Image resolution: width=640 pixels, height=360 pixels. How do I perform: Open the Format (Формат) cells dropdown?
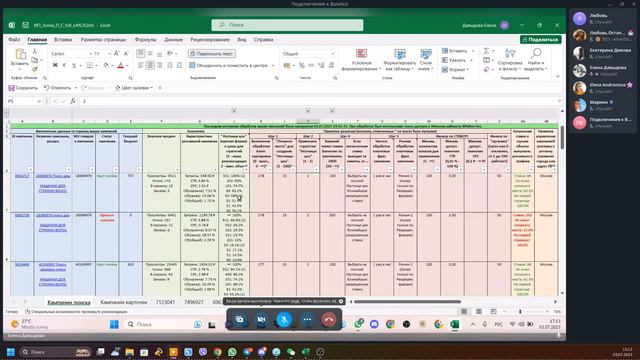(455, 70)
